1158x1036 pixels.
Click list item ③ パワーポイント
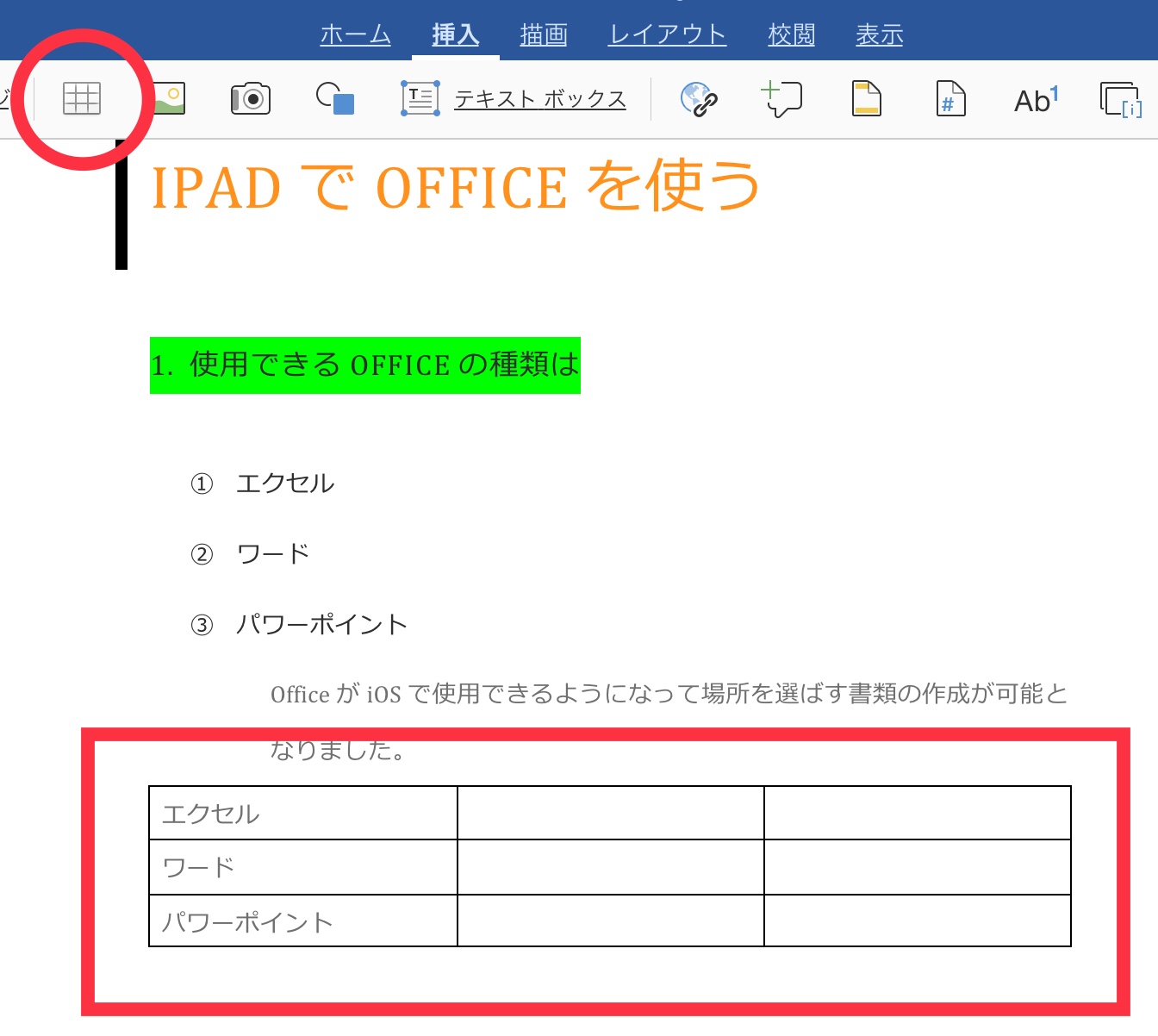(x=298, y=625)
